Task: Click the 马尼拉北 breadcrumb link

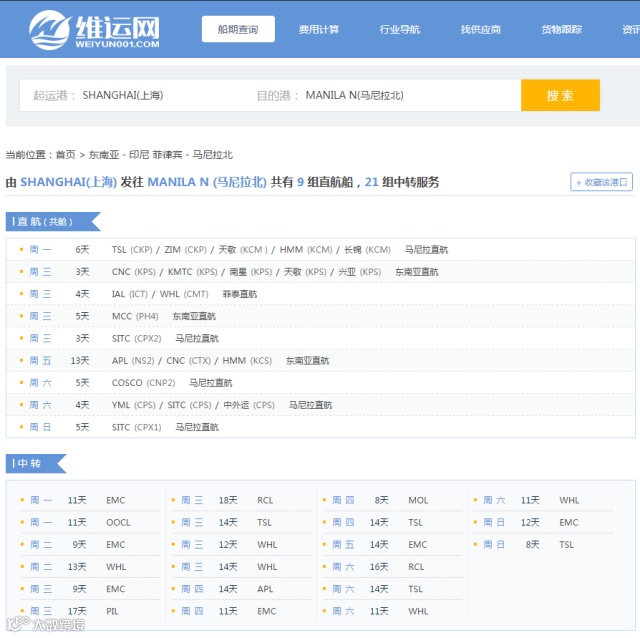Action: point(212,155)
